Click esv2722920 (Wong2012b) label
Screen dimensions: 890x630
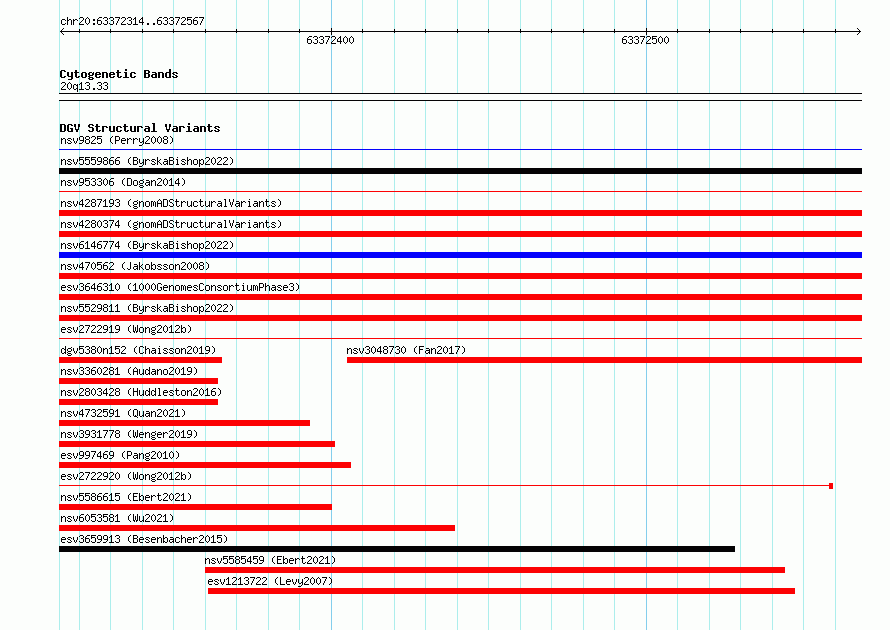(126, 476)
